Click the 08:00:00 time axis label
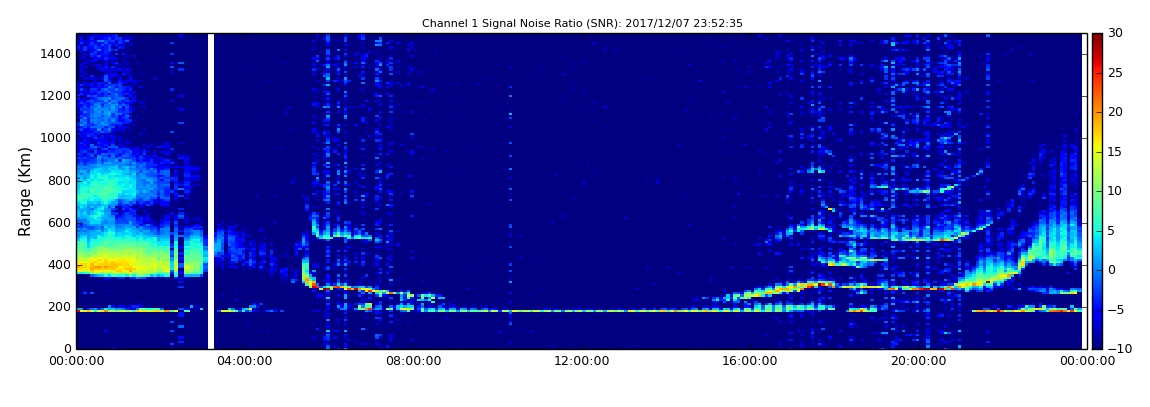Viewport: 1150px width, 407px height. [413, 361]
